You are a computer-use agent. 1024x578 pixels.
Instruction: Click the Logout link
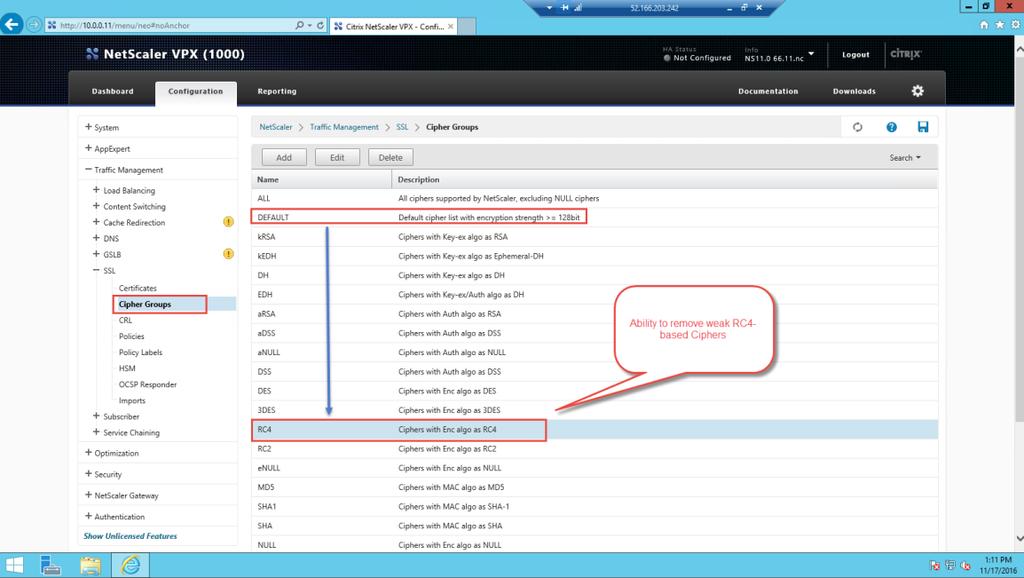[x=856, y=55]
